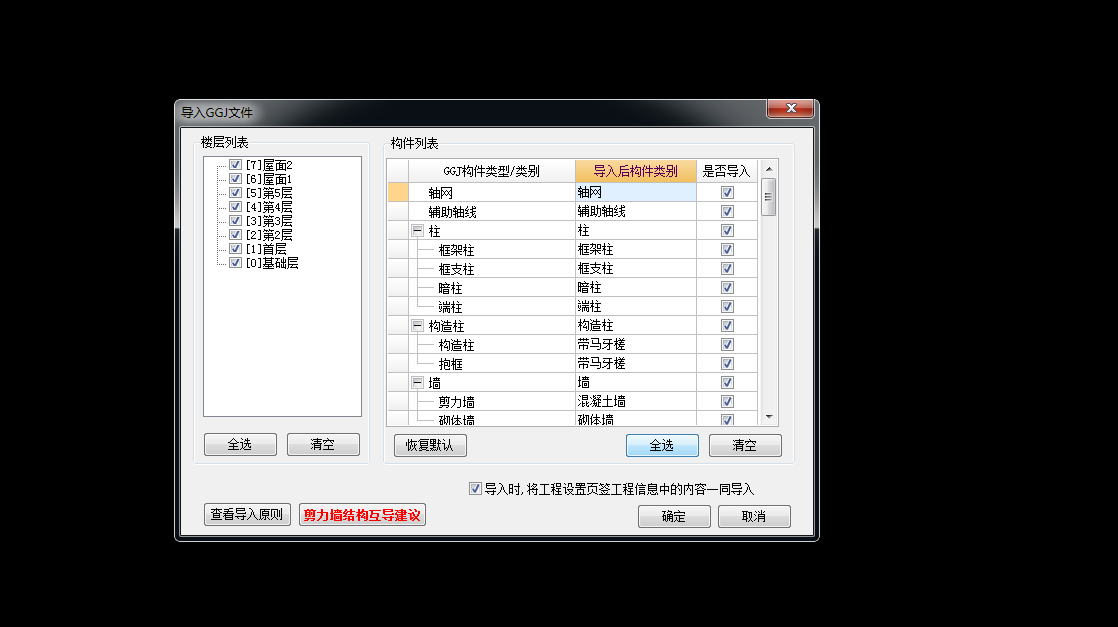Viewport: 1118px width, 627px height.
Task: Toggle the [1]首层 floor checkbox
Action: 235,249
